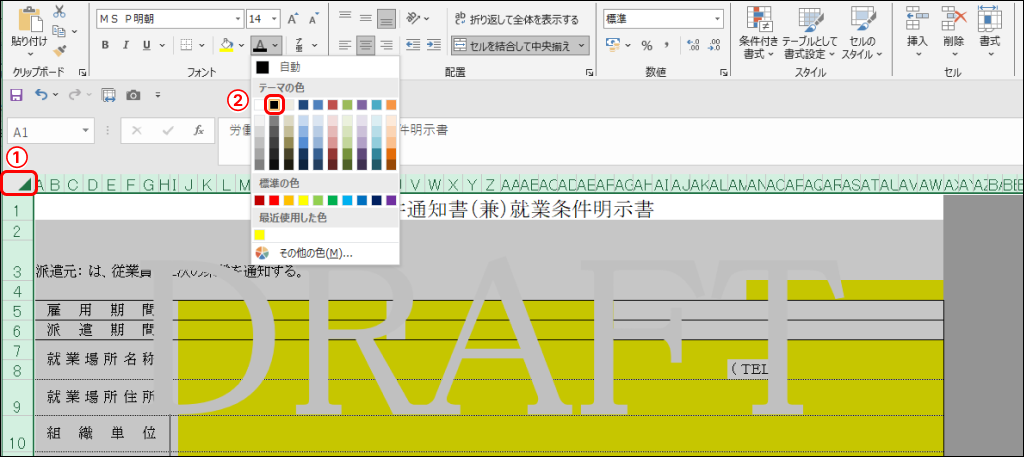1024x457 pixels.
Task: Increase indent icon in alignment group
Action: point(434,45)
